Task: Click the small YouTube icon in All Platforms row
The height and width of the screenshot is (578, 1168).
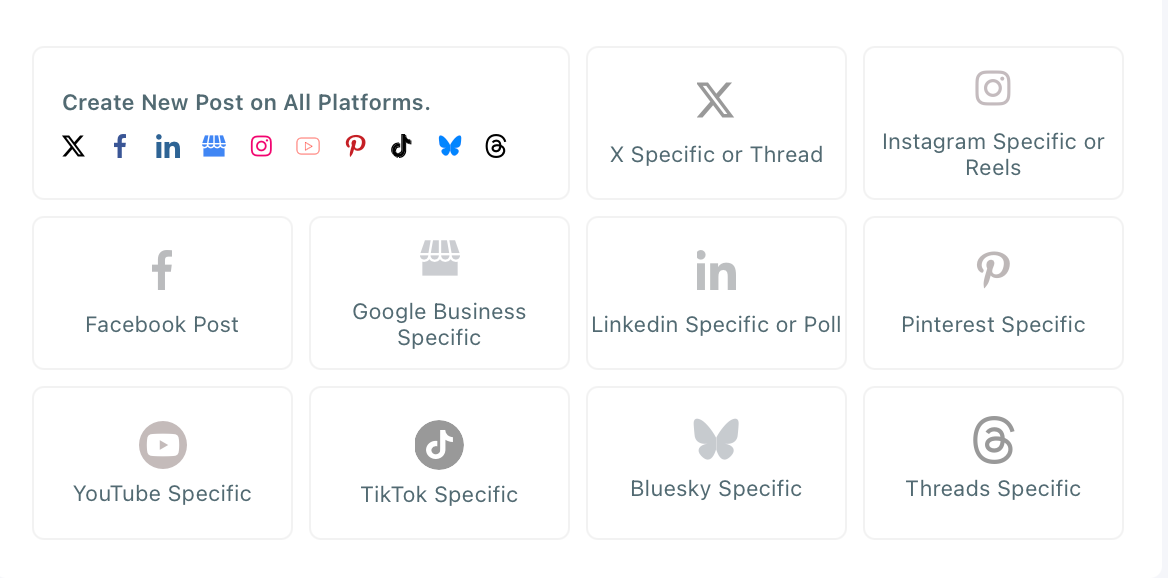Action: pyautogui.click(x=308, y=146)
